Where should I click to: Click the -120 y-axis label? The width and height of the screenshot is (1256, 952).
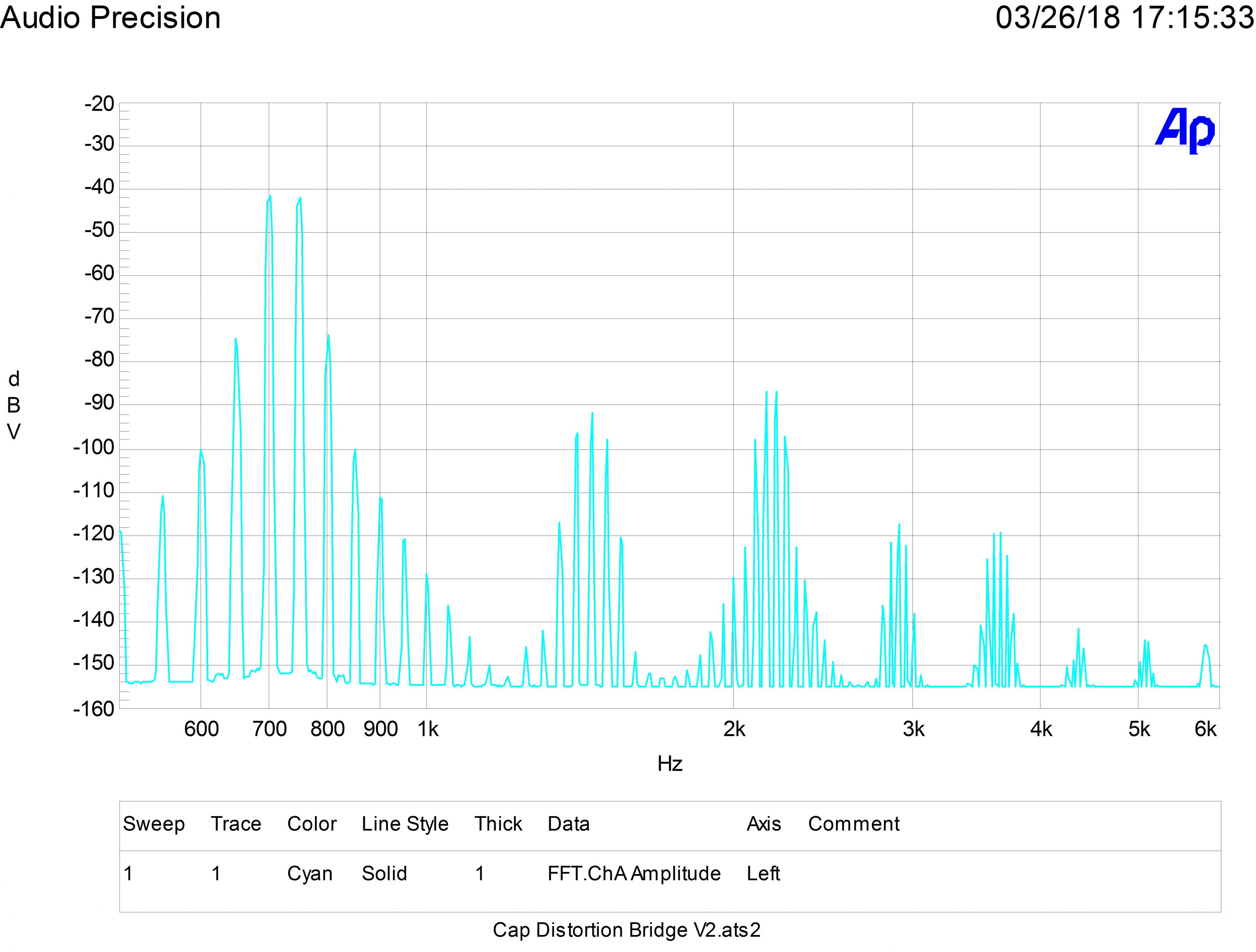click(x=94, y=533)
